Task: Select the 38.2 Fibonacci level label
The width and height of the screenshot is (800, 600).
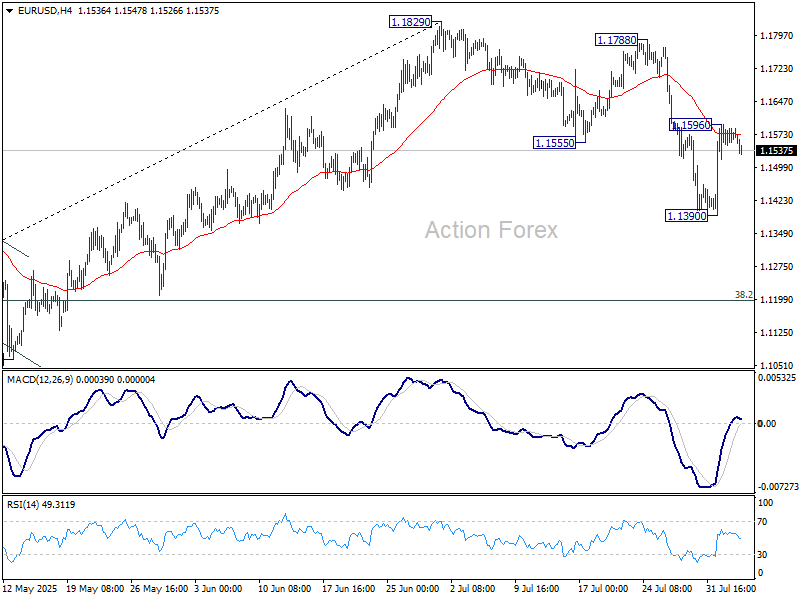Action: click(743, 295)
